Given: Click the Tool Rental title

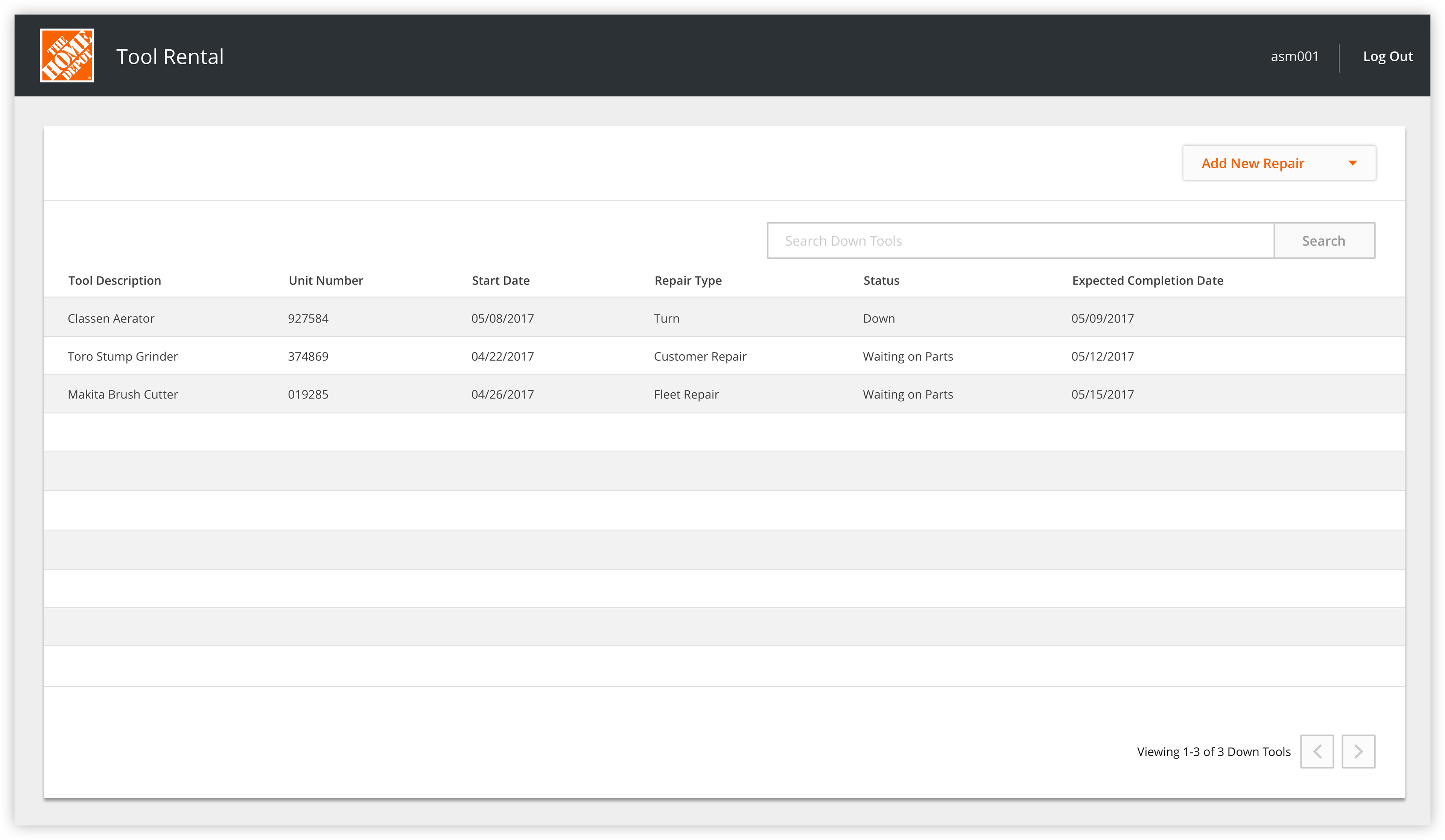Looking at the screenshot, I should tap(170, 57).
